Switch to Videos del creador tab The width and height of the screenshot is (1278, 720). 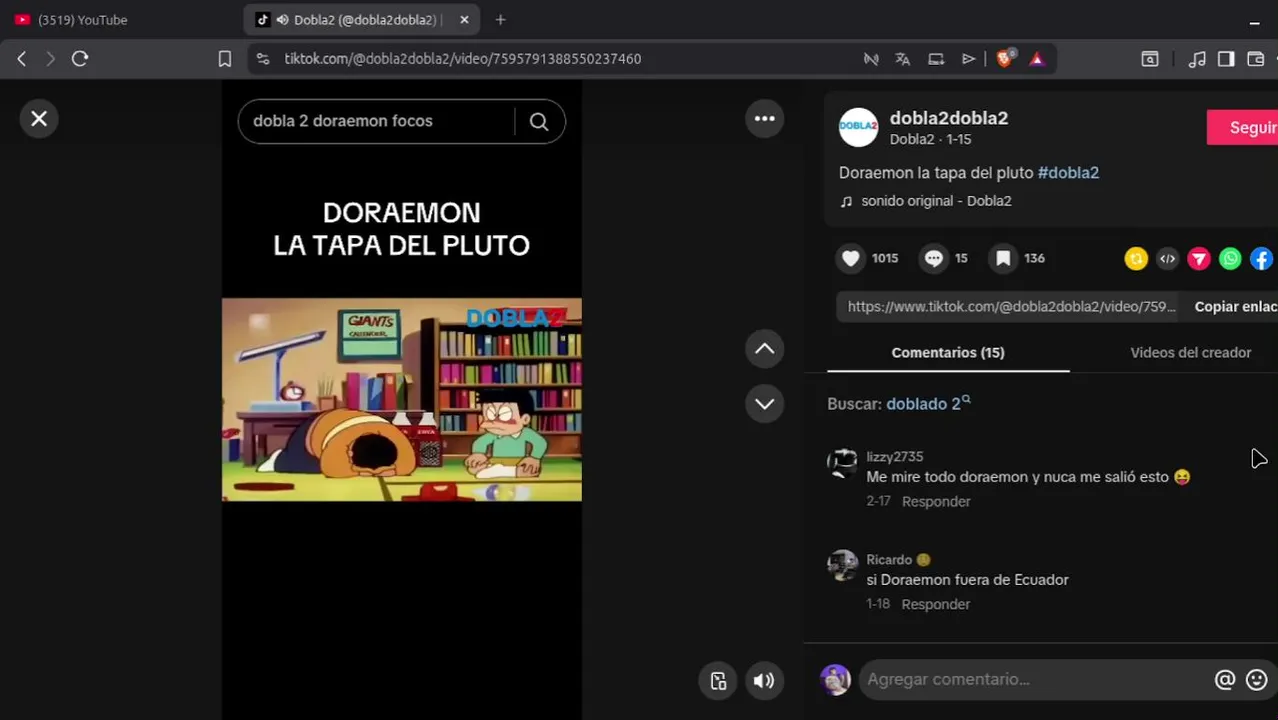[1190, 353]
